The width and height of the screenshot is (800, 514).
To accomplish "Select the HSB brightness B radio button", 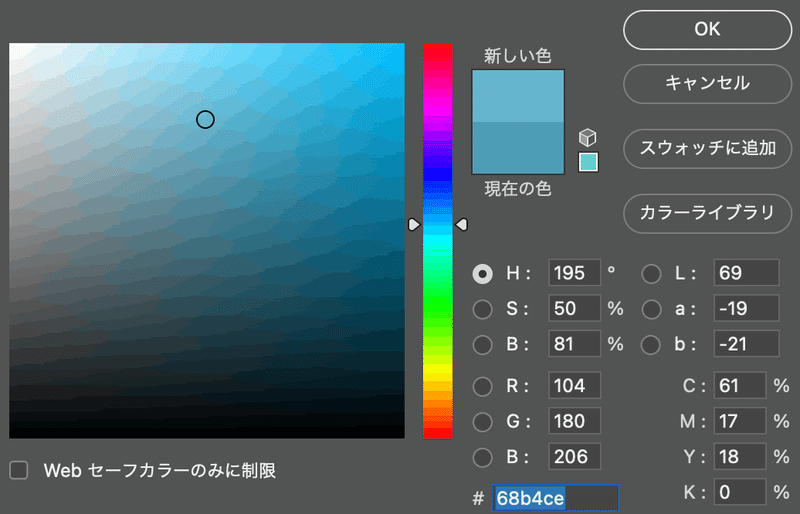I will pyautogui.click(x=483, y=345).
